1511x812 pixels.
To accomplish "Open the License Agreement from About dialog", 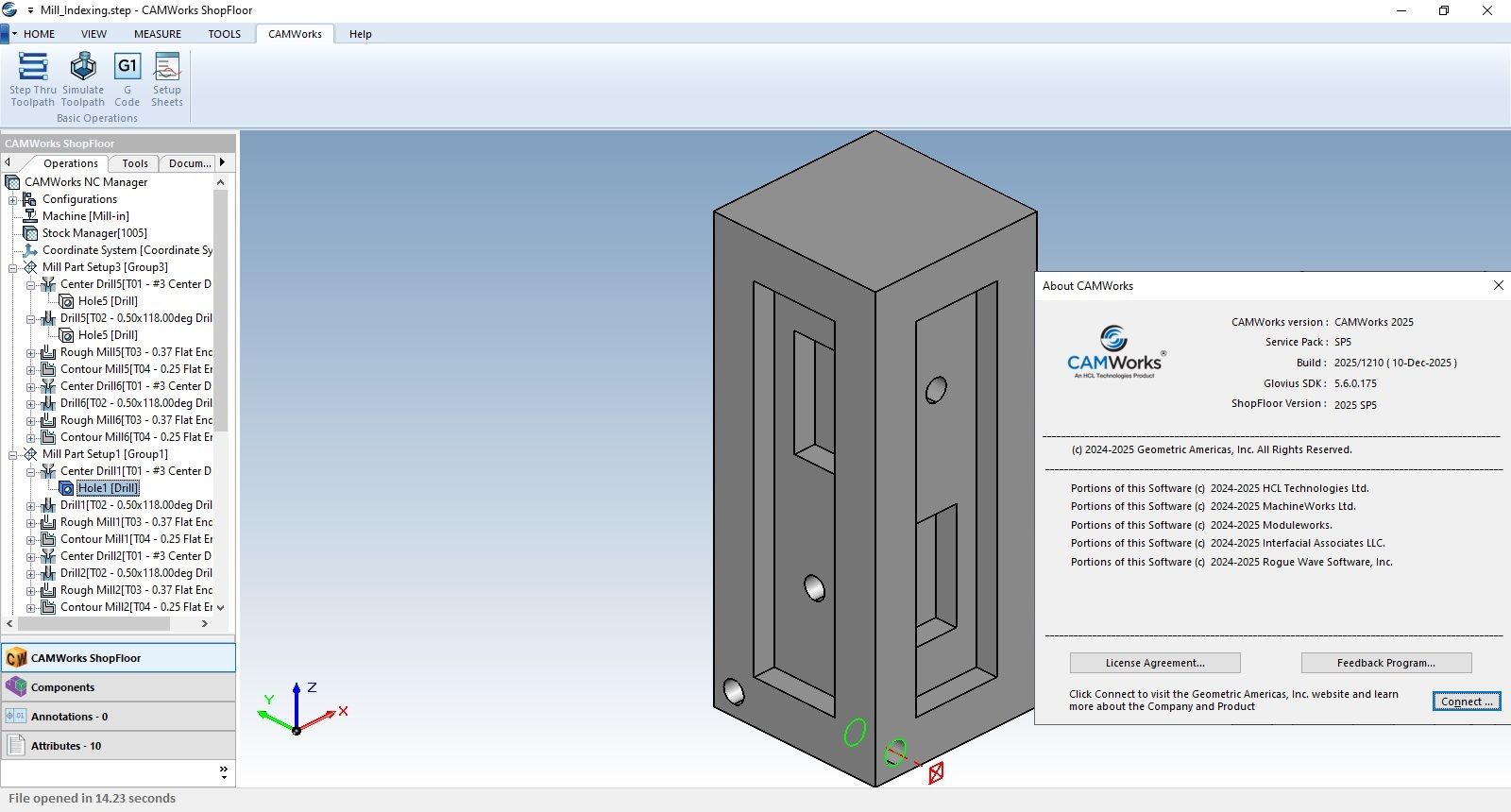I will (1155, 663).
